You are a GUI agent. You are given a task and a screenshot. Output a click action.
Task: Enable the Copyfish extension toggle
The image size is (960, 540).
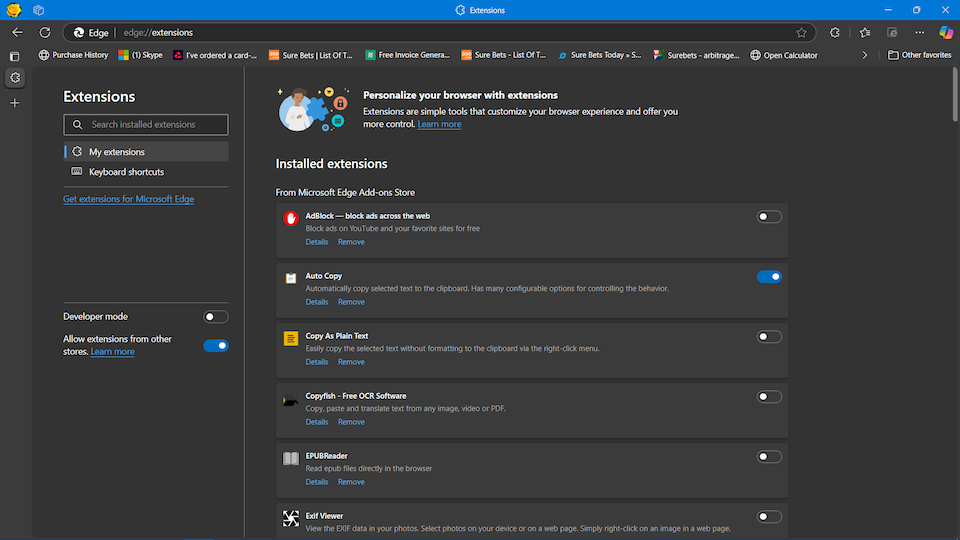point(769,397)
